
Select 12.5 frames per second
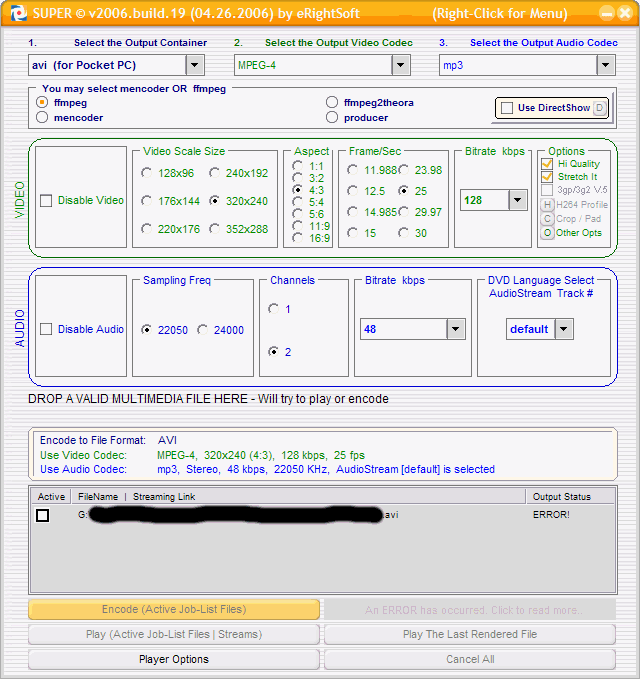[x=352, y=191]
